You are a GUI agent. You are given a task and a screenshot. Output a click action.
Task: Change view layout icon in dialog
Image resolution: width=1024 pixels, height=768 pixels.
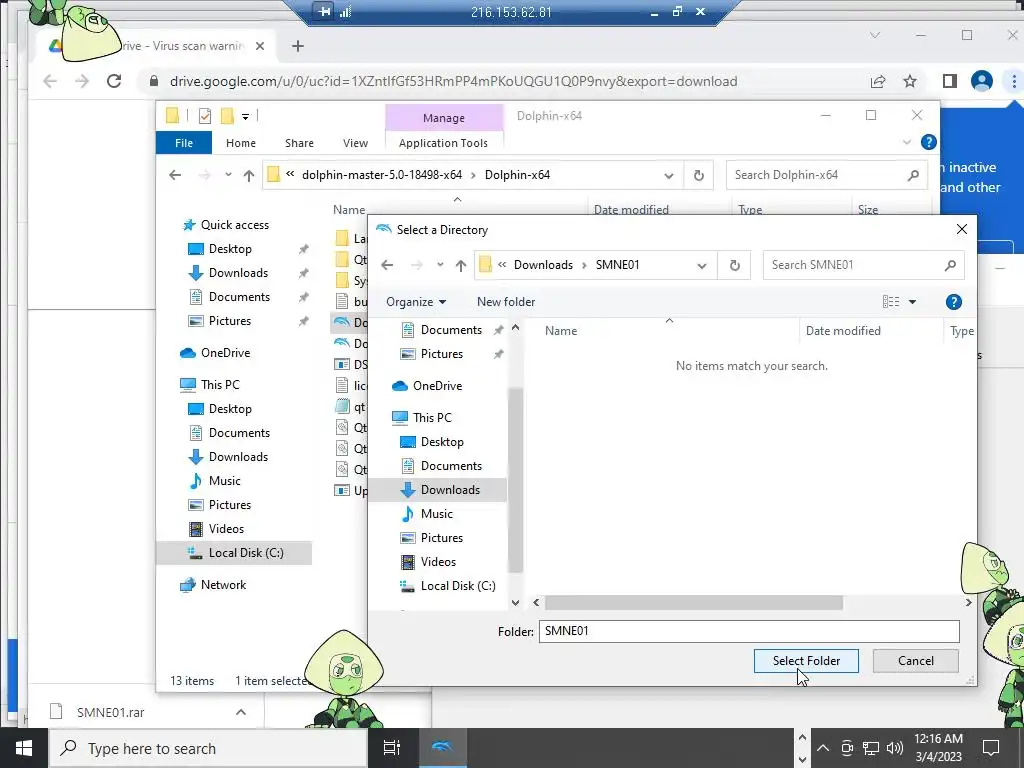[x=891, y=302]
